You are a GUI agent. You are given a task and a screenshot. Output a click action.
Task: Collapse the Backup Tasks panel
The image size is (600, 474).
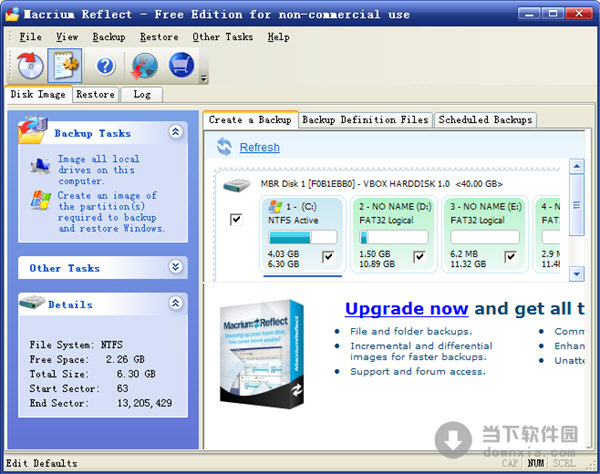point(175,132)
